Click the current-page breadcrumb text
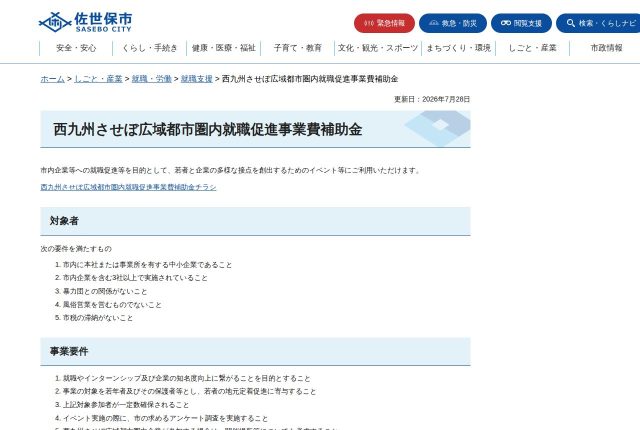The image size is (640, 430). tap(310, 79)
